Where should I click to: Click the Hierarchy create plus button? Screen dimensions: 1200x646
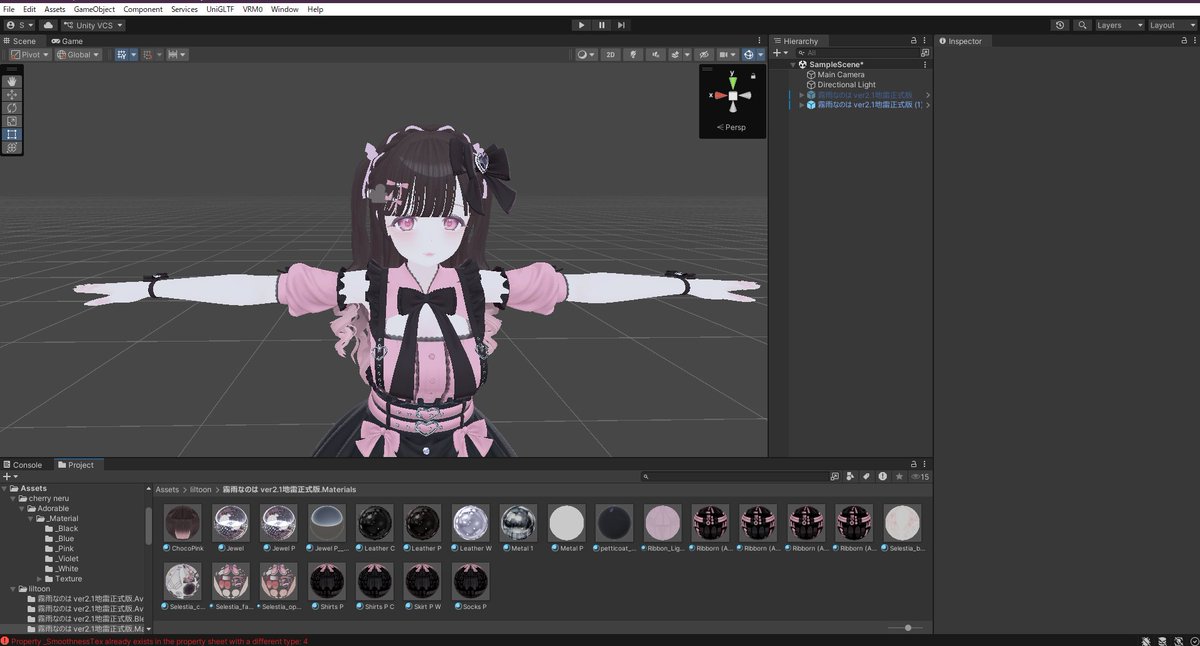tap(779, 53)
